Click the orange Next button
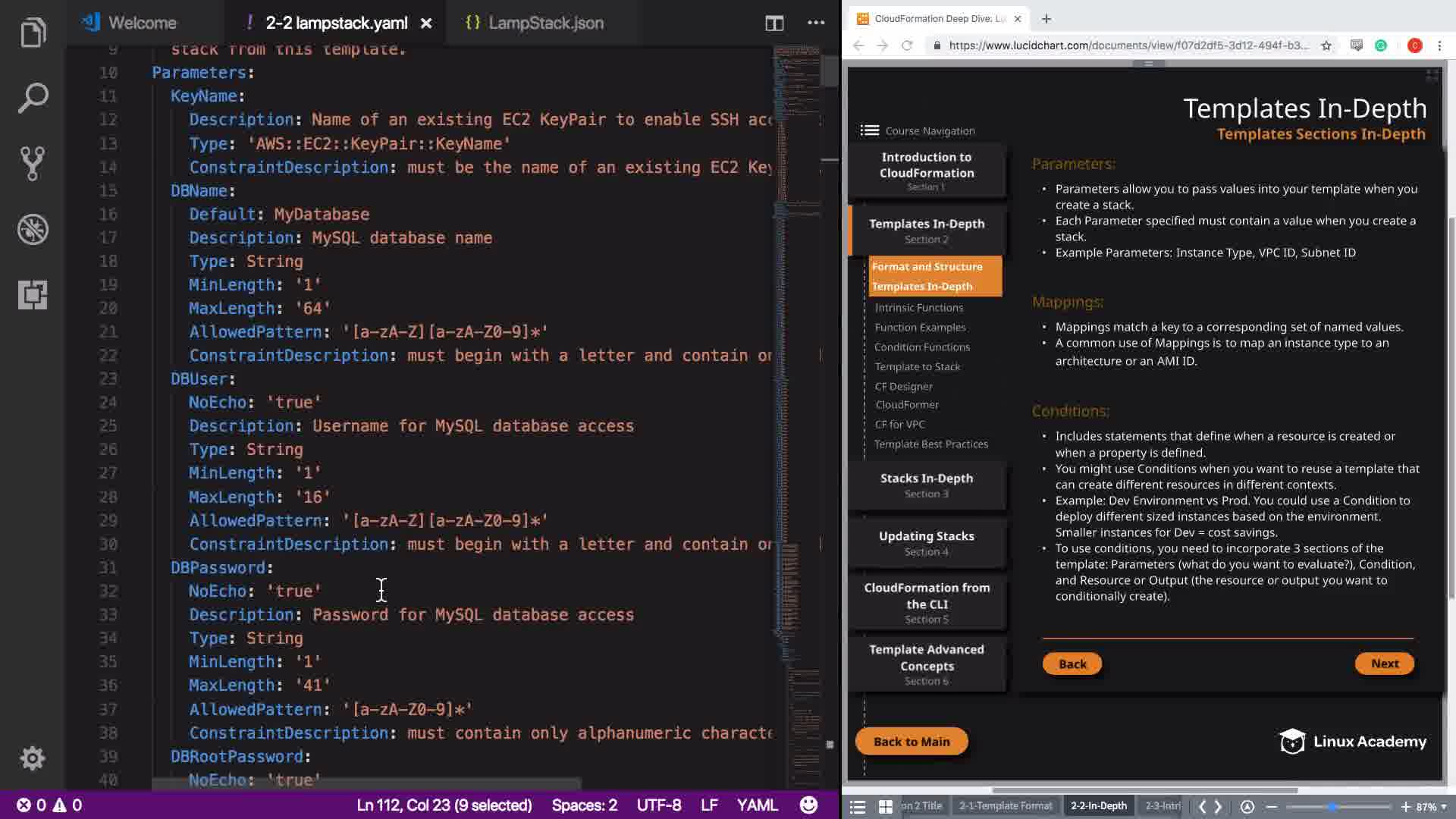 (x=1384, y=664)
